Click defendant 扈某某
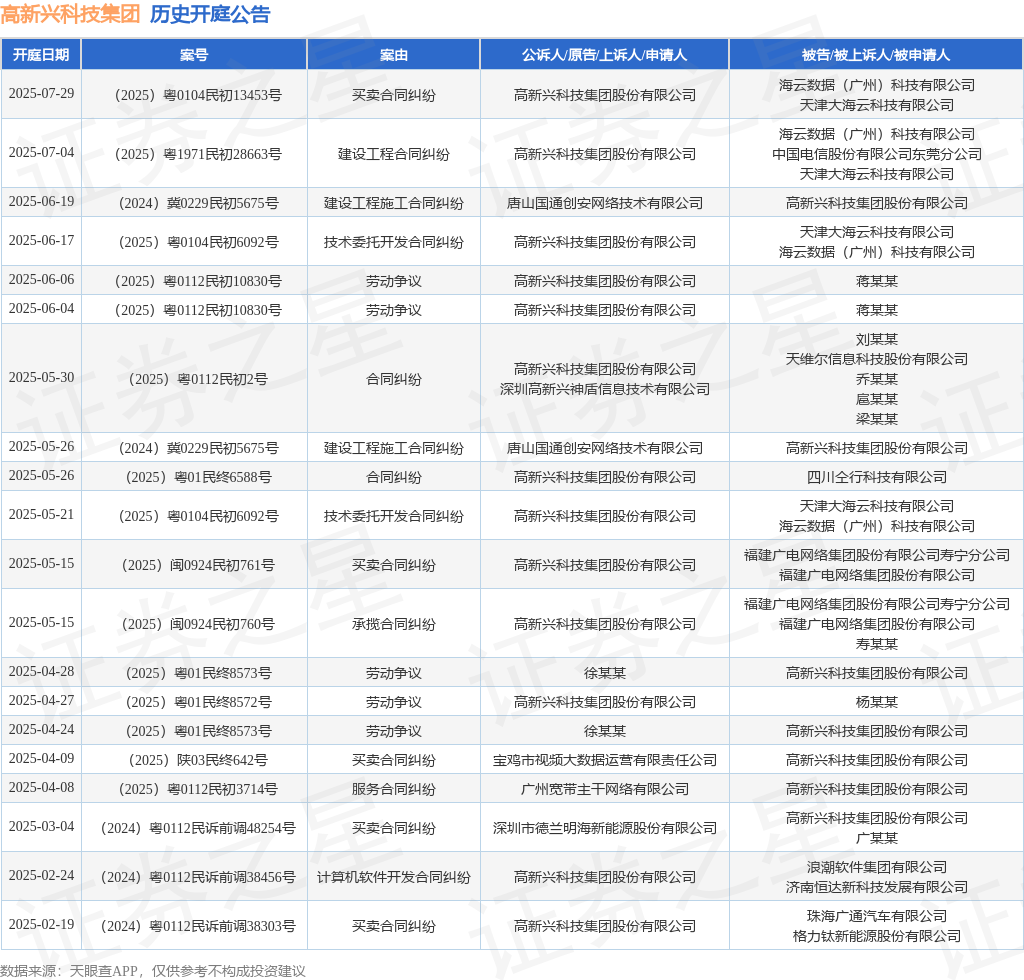The image size is (1024, 980). tap(876, 399)
